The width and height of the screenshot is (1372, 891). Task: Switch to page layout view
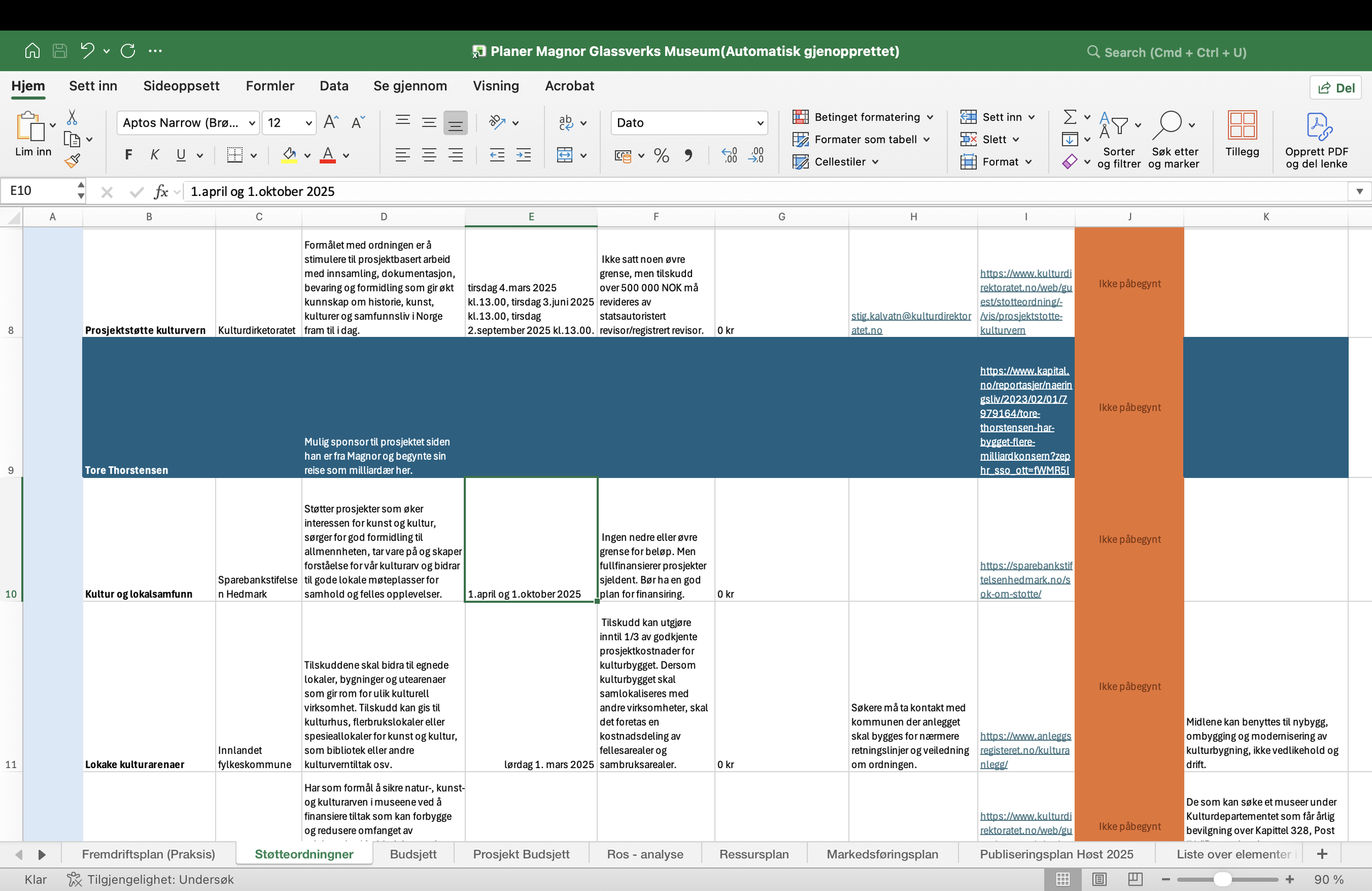pyautogui.click(x=1099, y=879)
